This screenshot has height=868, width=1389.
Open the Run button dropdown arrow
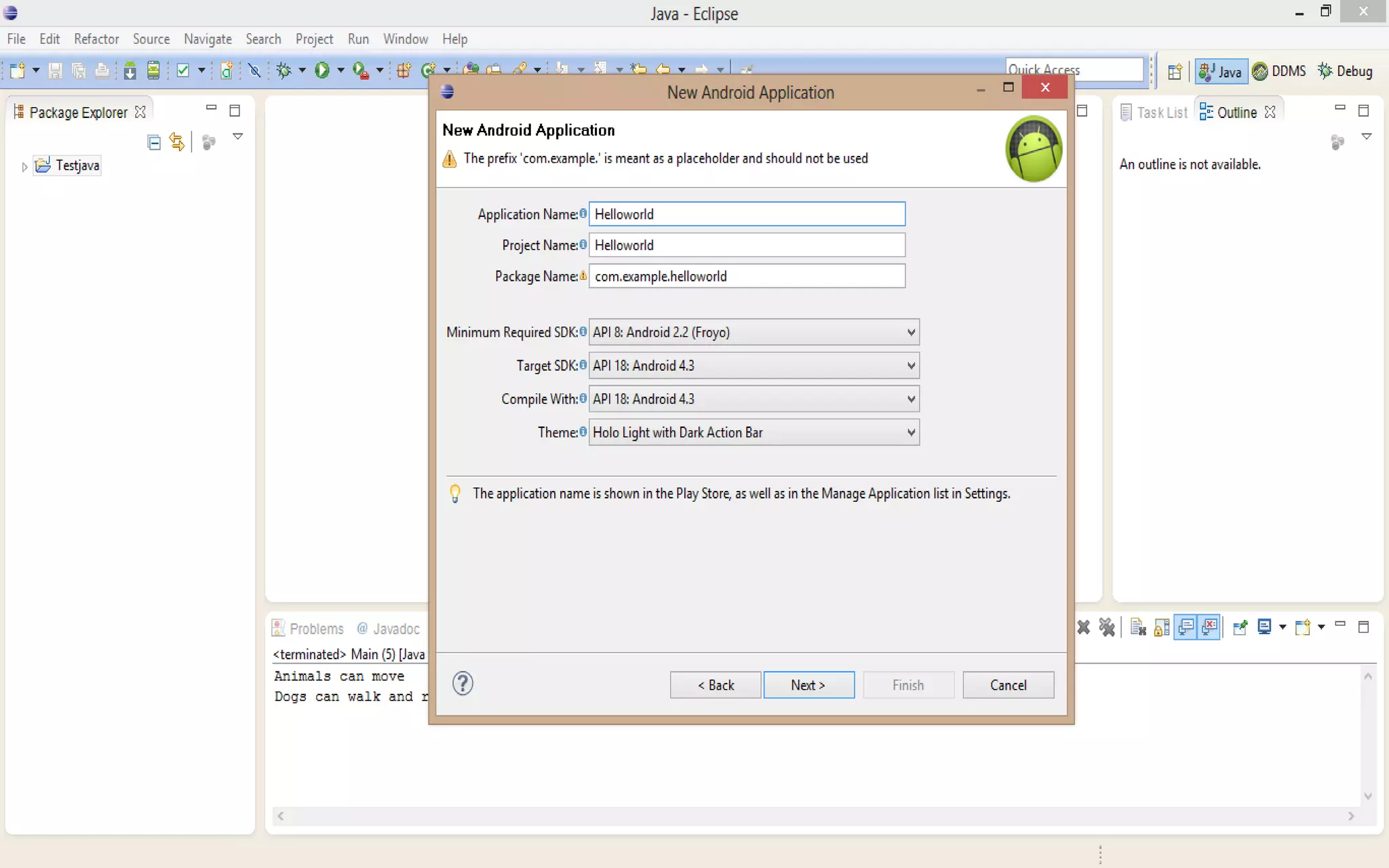click(x=340, y=70)
